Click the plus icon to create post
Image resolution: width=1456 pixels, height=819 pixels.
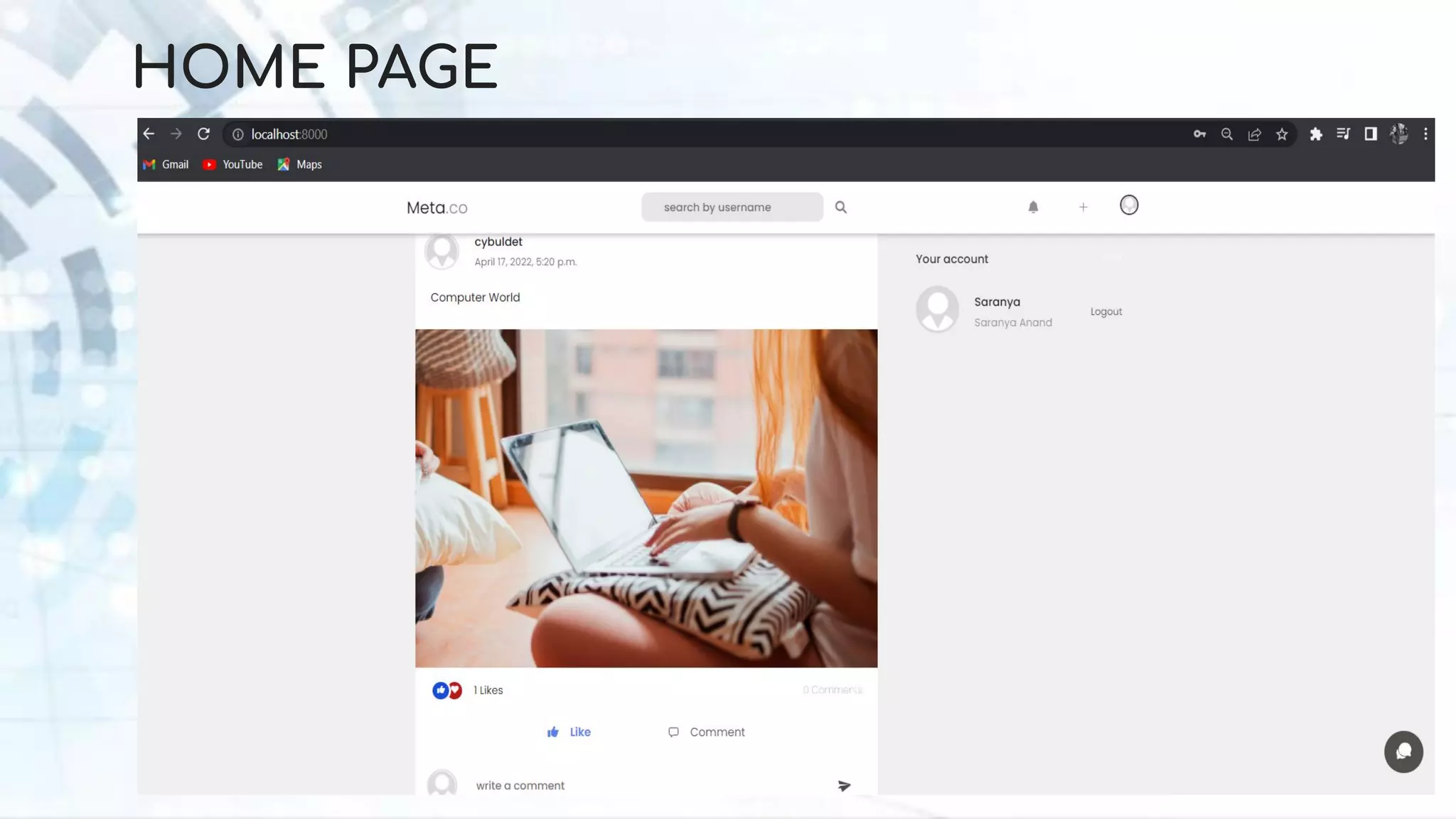1083,207
